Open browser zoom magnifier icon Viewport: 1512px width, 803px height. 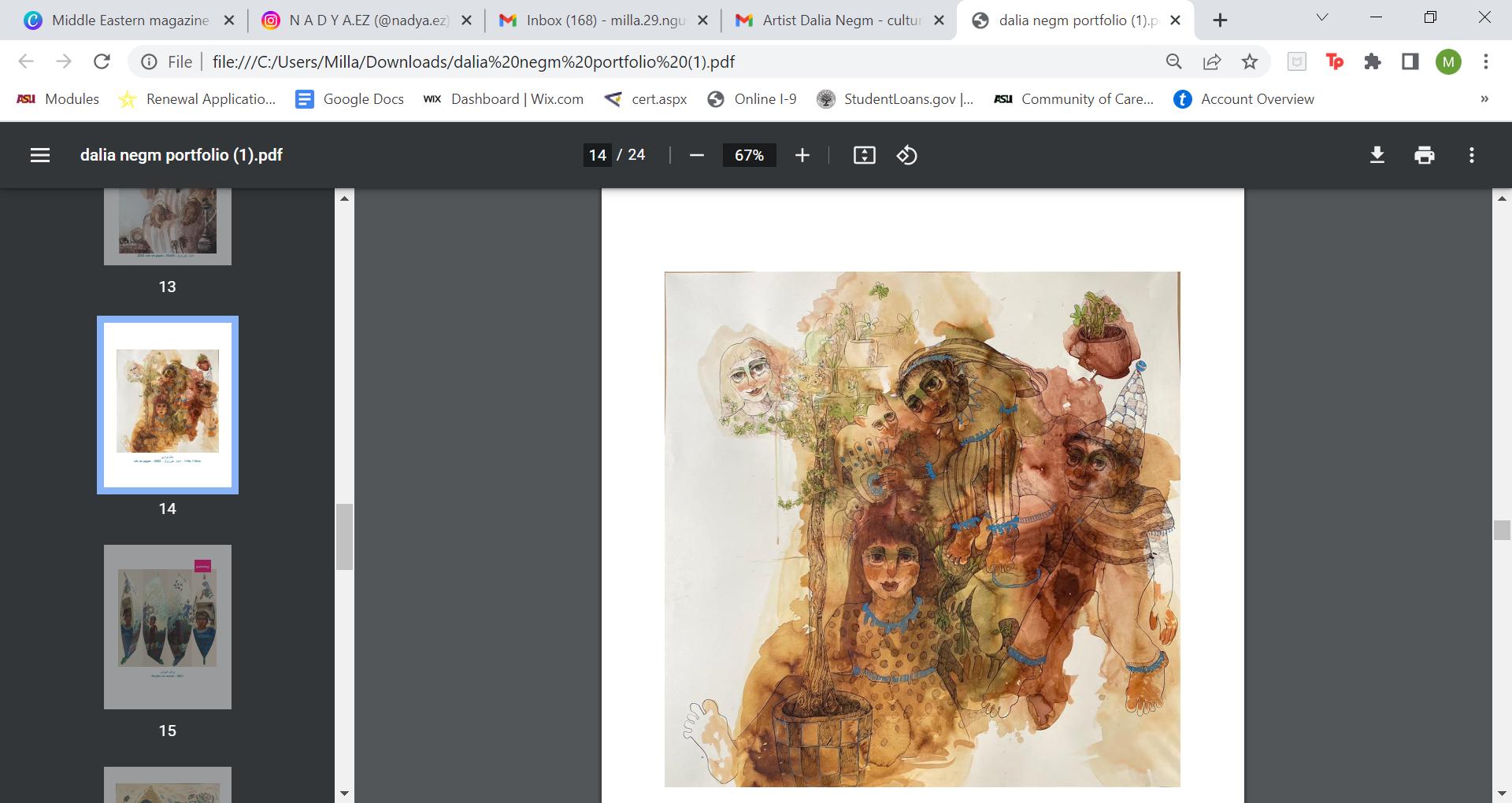pos(1174,61)
